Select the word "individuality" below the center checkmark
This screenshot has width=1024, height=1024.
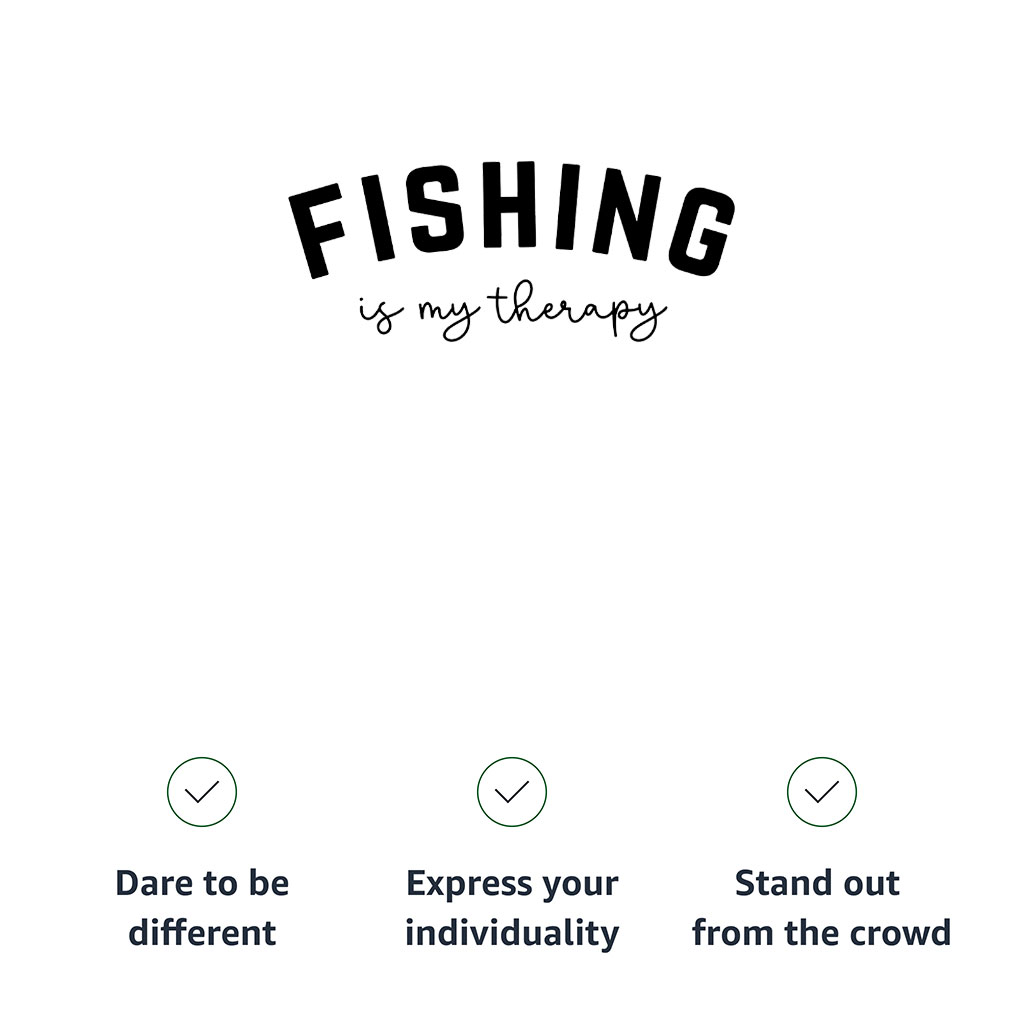512,933
